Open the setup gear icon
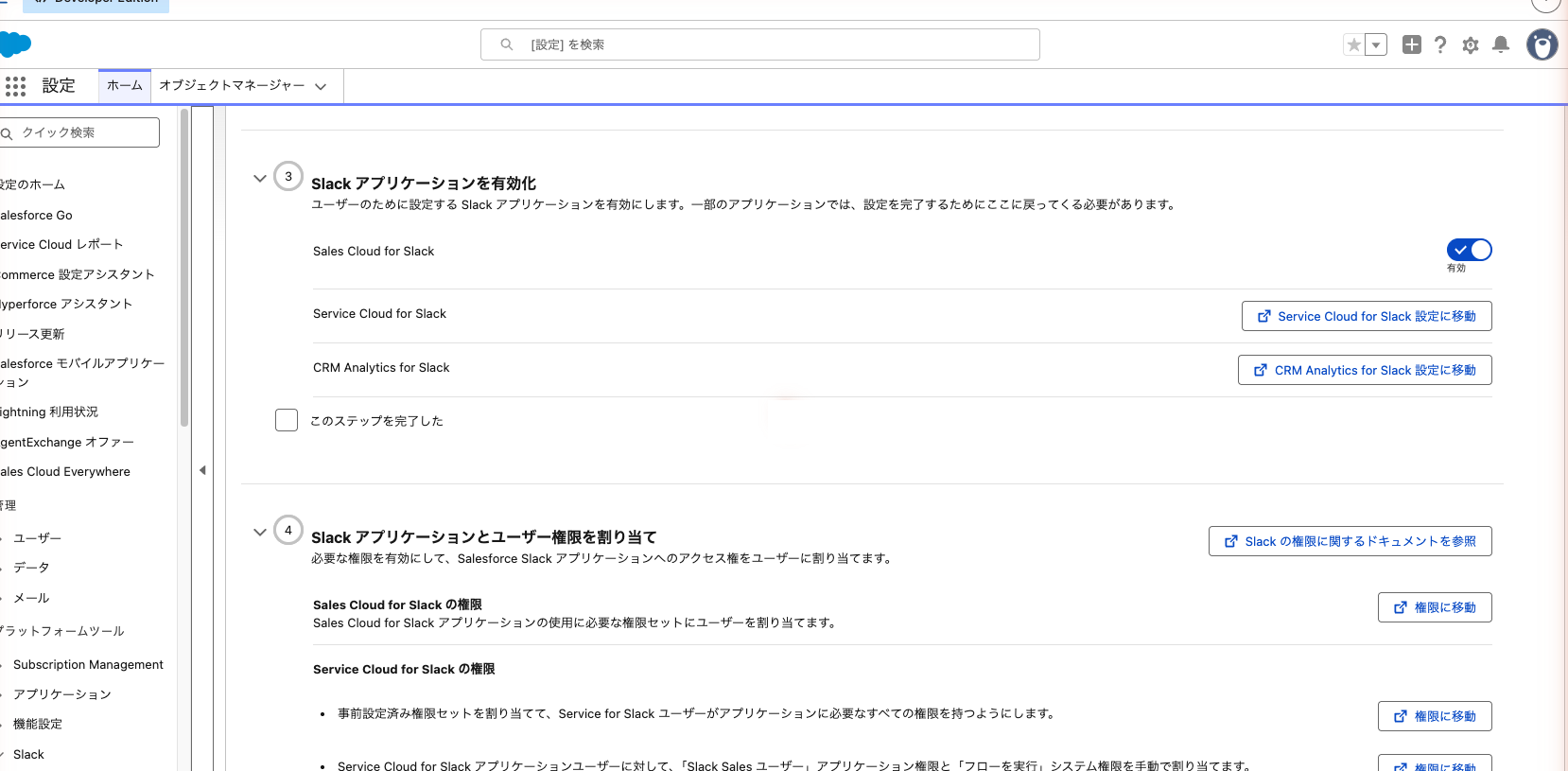Screen dimensions: 1568x771 pyautogui.click(x=1471, y=44)
